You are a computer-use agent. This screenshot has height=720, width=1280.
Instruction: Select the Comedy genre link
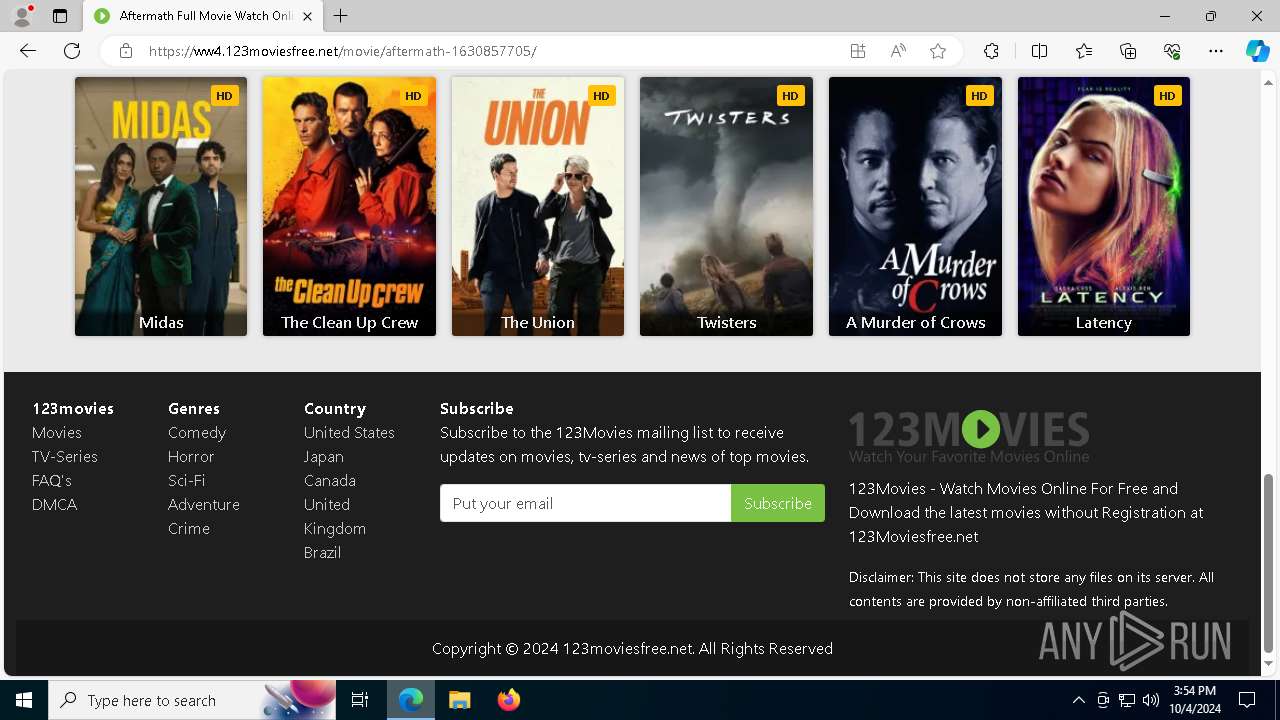coord(197,432)
